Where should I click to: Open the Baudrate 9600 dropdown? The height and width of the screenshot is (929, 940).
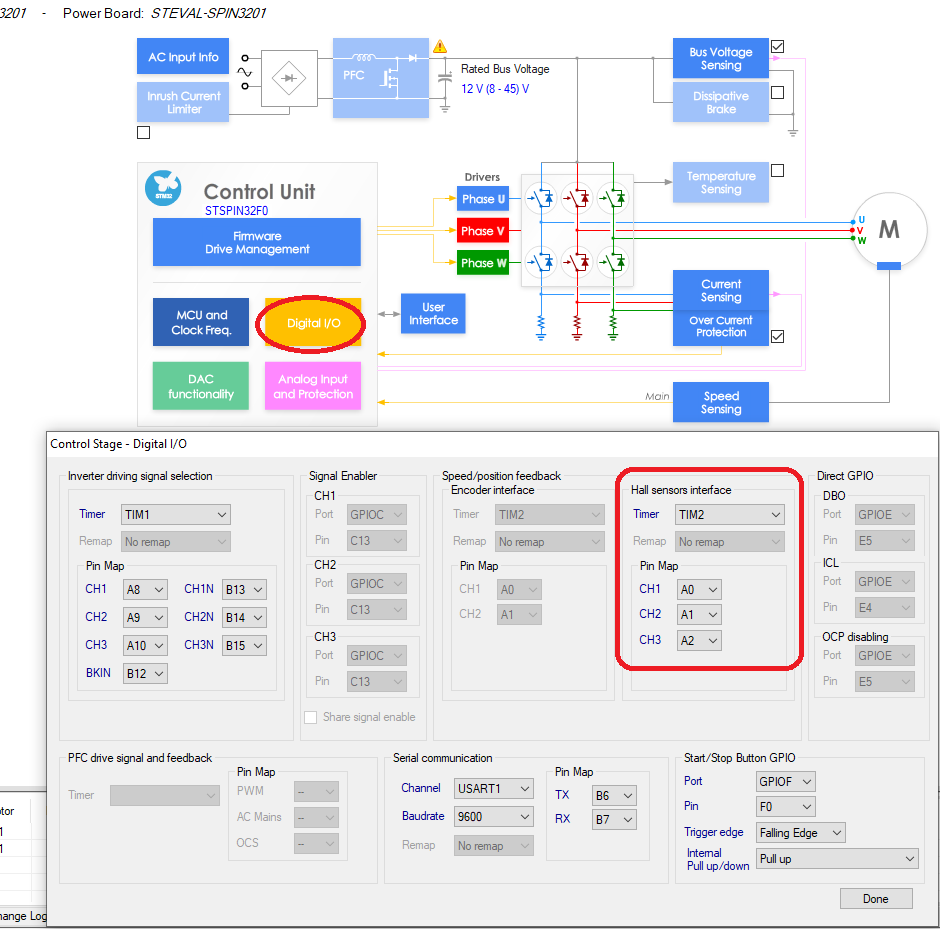coord(494,817)
